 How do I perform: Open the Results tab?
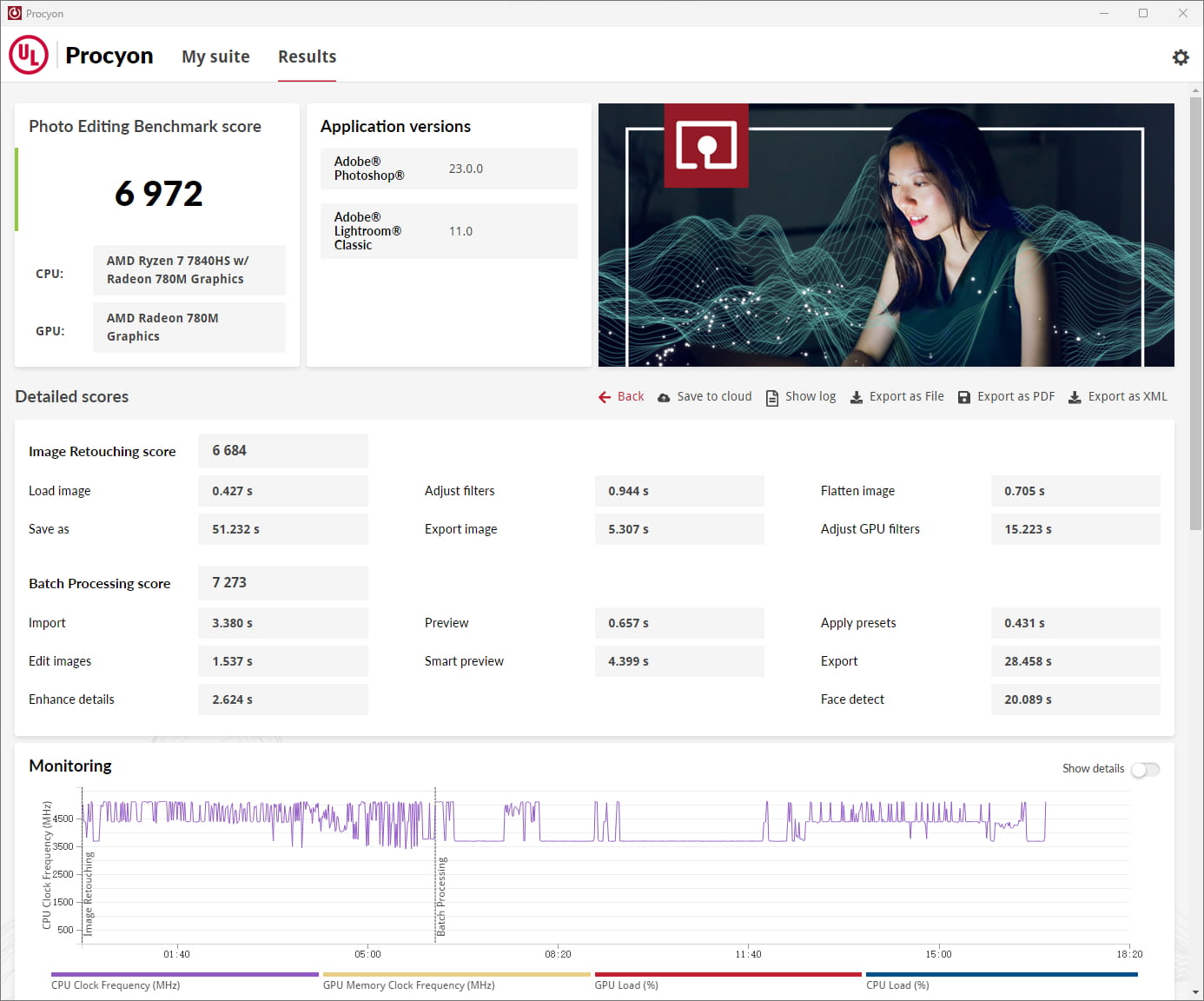(x=307, y=56)
